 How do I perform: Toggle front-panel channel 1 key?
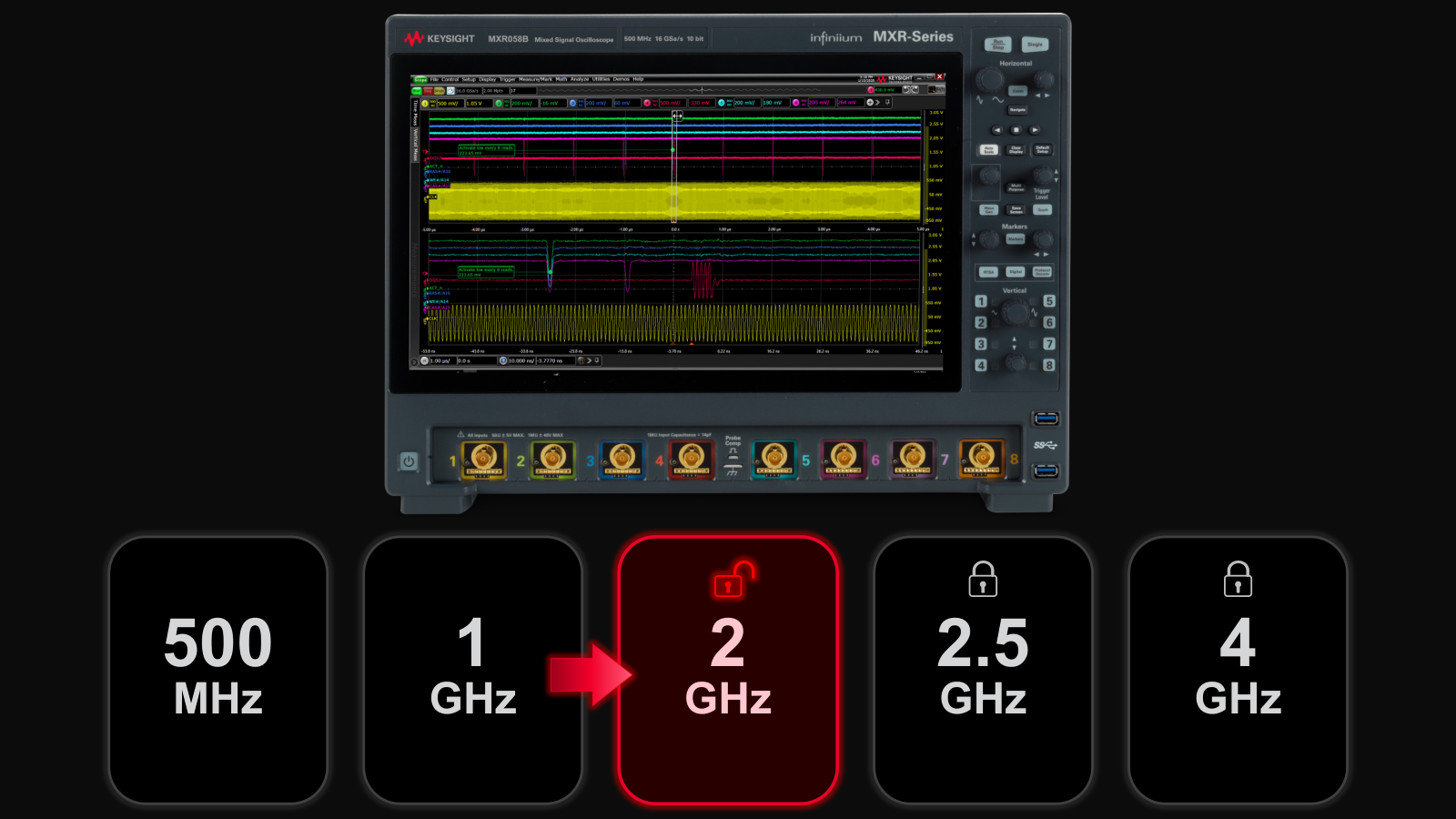[x=980, y=300]
